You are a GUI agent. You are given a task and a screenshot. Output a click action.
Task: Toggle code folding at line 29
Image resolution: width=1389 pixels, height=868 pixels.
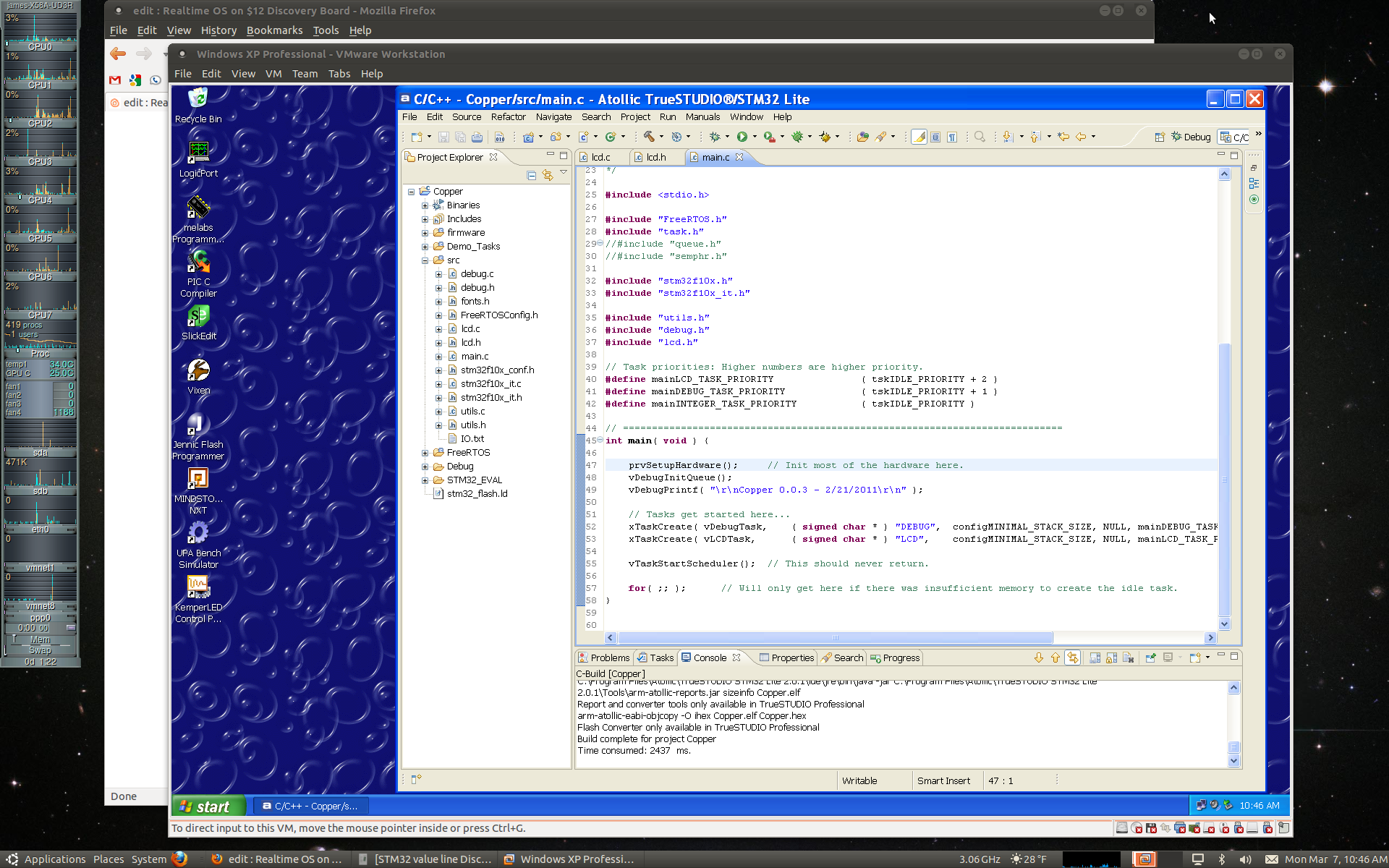tap(600, 243)
